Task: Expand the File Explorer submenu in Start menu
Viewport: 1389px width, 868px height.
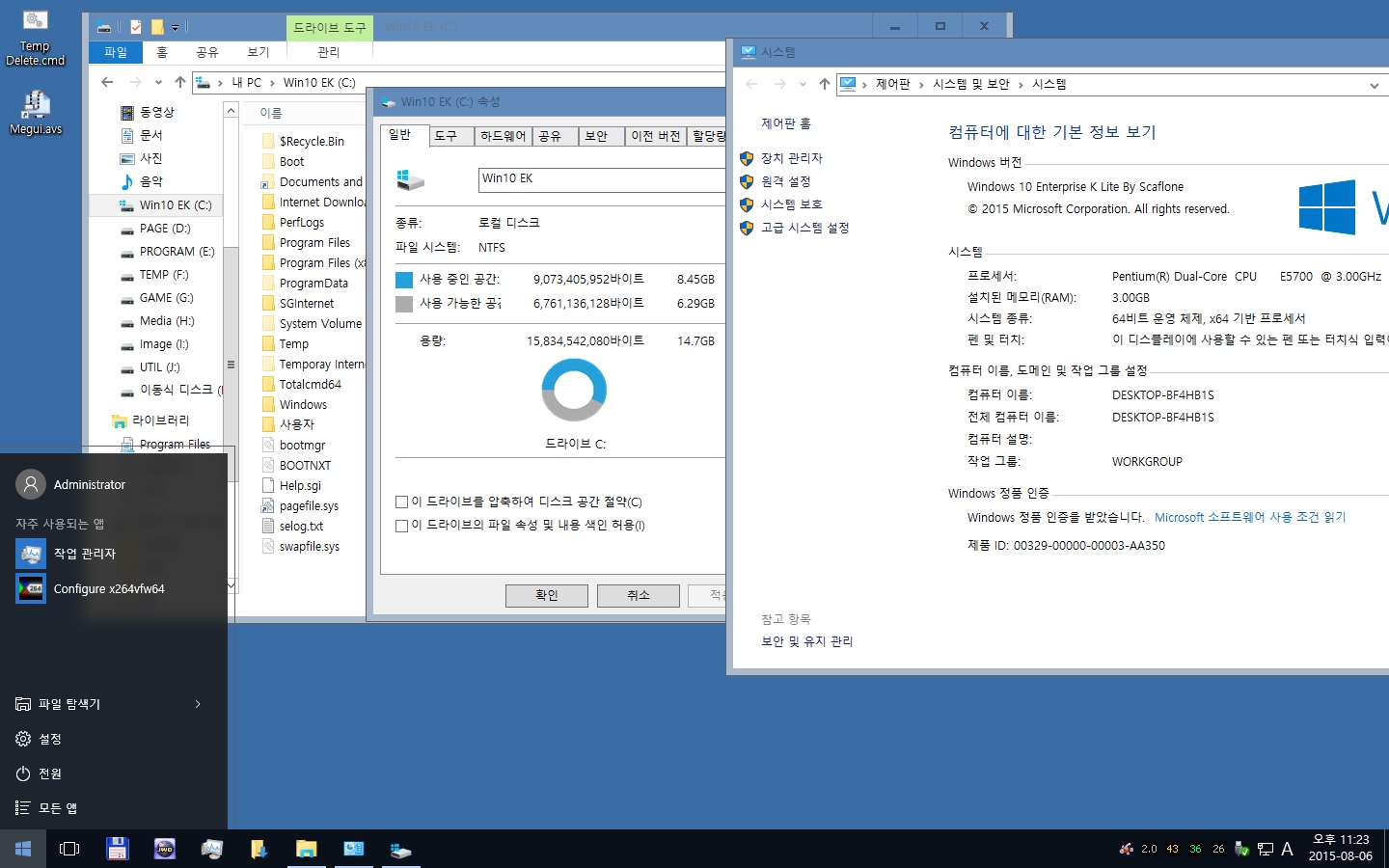Action: click(x=198, y=704)
